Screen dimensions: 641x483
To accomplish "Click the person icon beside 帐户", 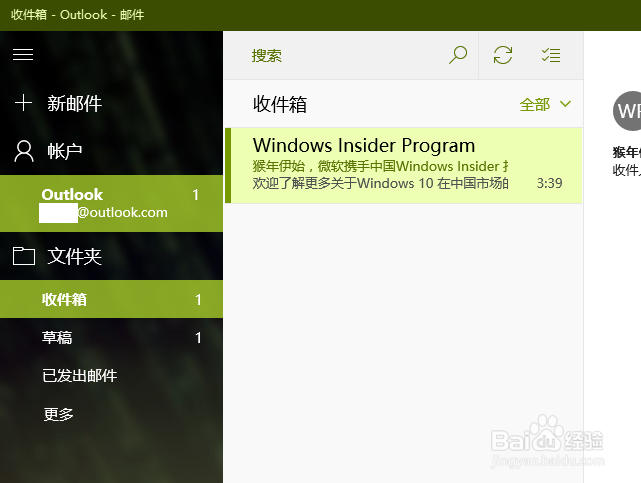I will pos(24,151).
